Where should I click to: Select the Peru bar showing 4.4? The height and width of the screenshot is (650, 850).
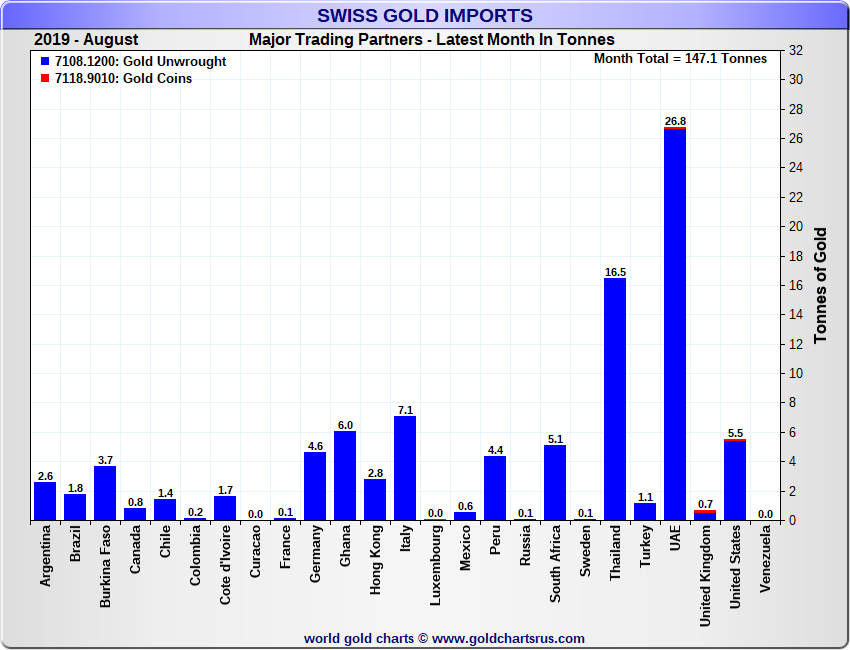[x=495, y=488]
